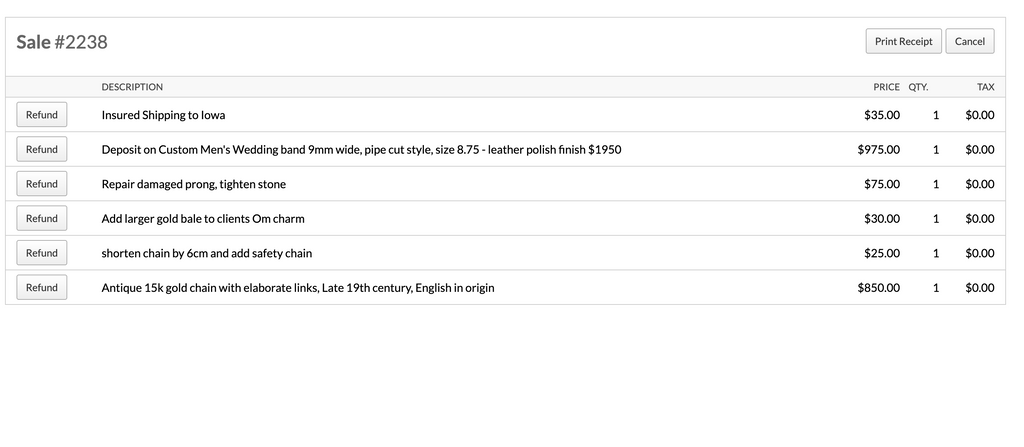1024x447 pixels.
Task: Refund the wedding band deposit line
Action: (42, 149)
